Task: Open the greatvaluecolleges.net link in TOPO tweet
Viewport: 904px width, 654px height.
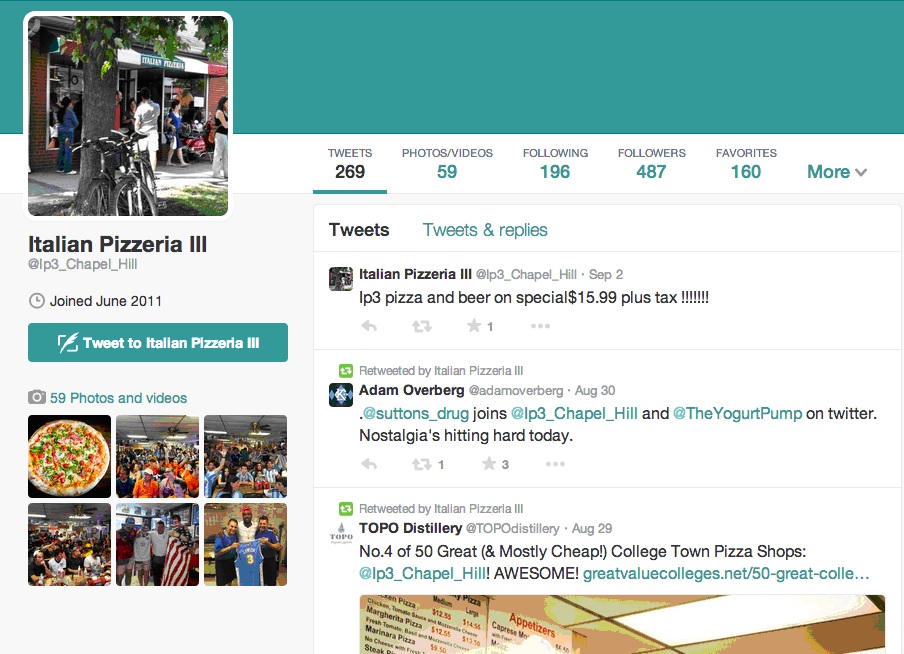Action: 726,574
